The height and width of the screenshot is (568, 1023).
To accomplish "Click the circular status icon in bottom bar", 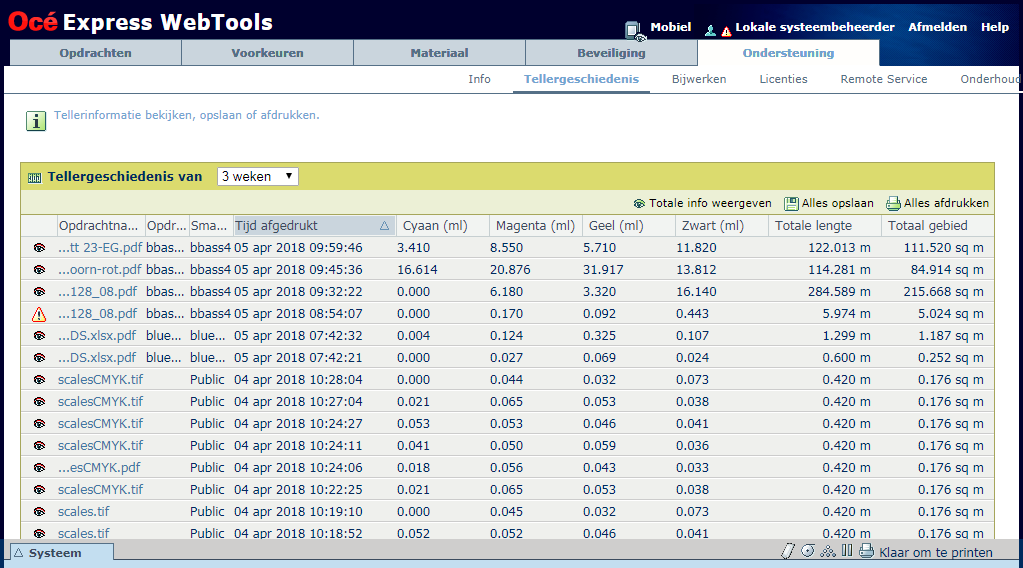I will click(808, 551).
